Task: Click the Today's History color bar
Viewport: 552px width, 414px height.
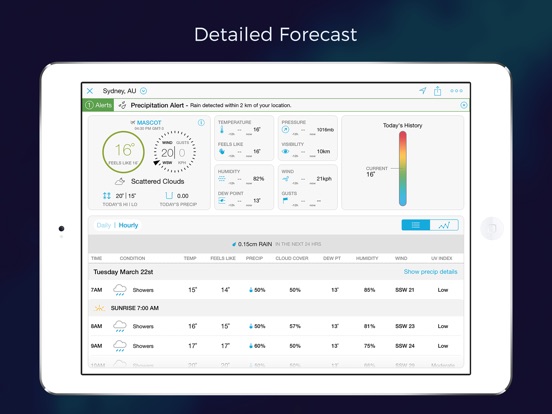Action: [x=403, y=169]
